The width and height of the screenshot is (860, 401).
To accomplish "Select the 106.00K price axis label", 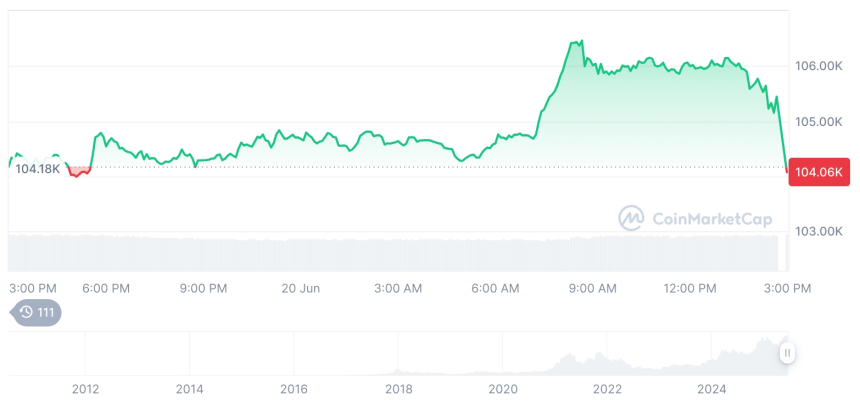I will point(819,66).
